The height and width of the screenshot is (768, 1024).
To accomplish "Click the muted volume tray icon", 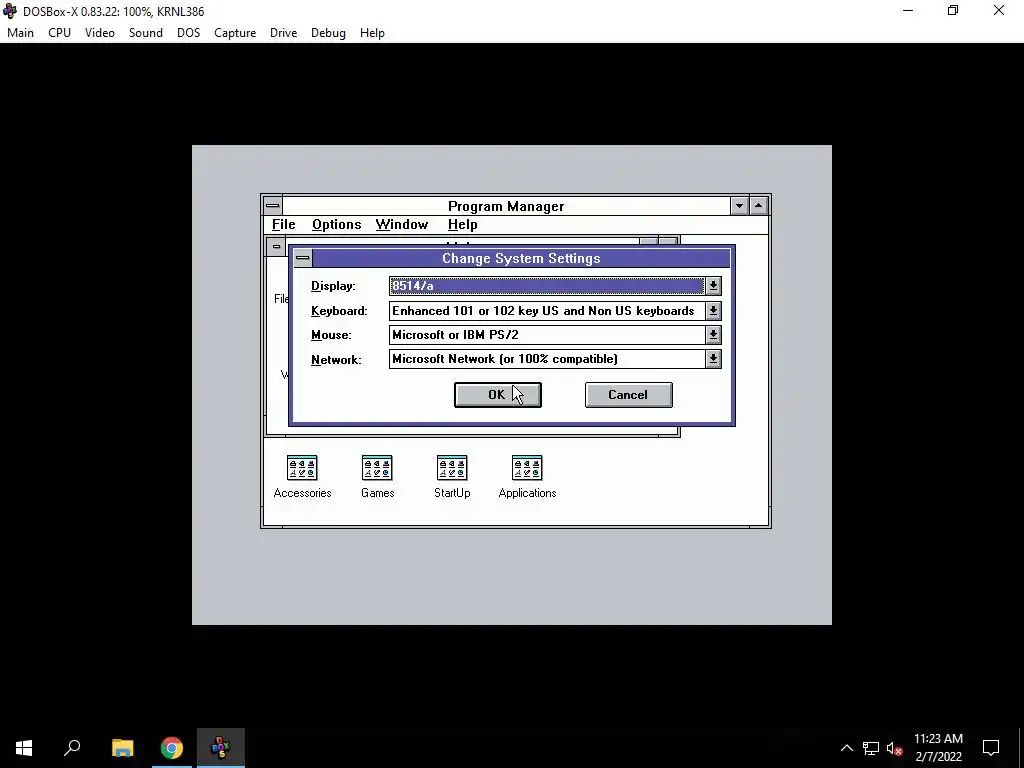I will [894, 748].
